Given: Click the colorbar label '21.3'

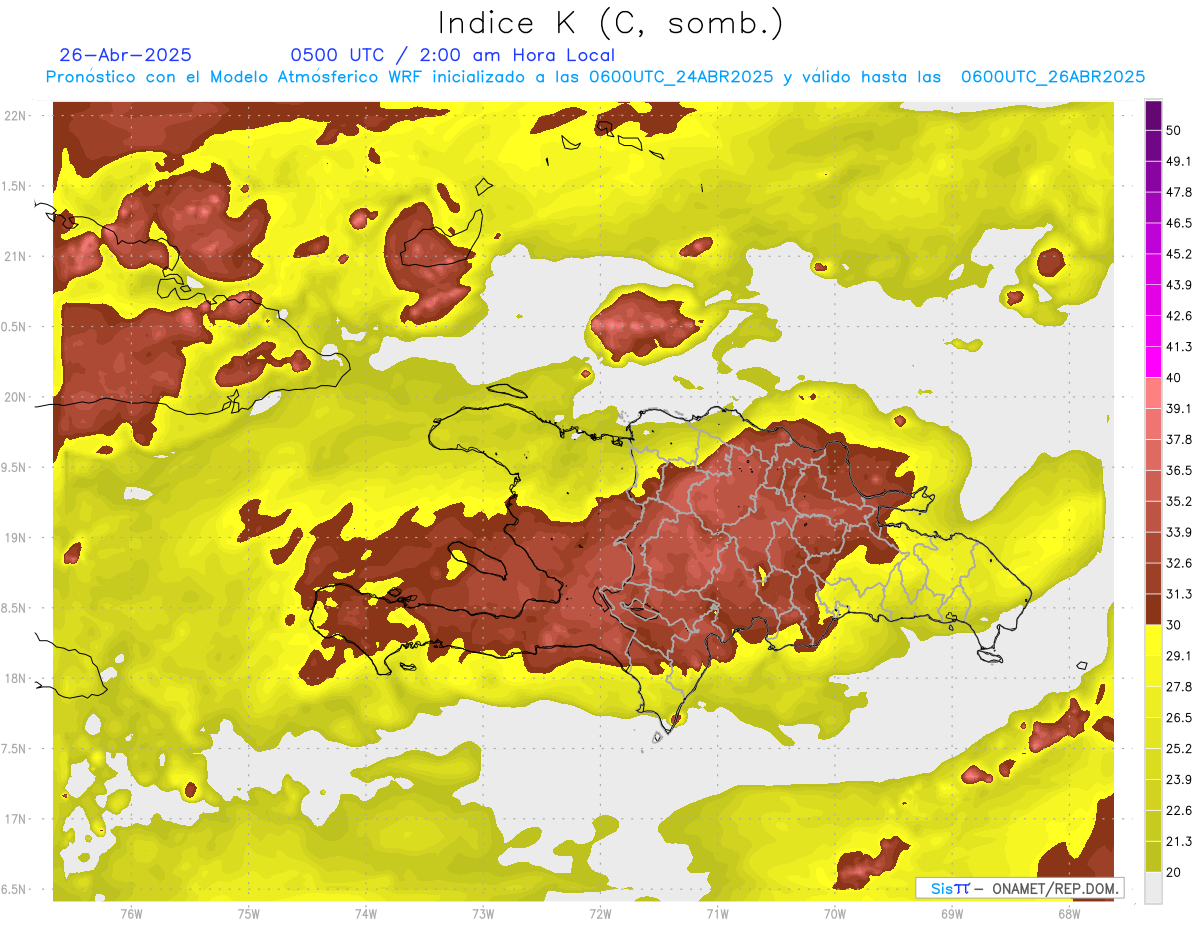Looking at the screenshot, I should coord(1178,842).
